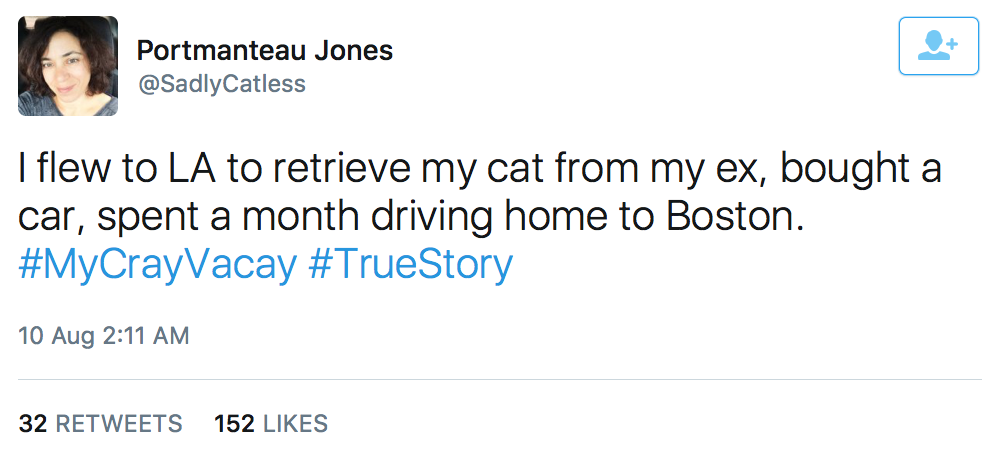
Task: Click the person silhouette in follow button
Action: [934, 47]
